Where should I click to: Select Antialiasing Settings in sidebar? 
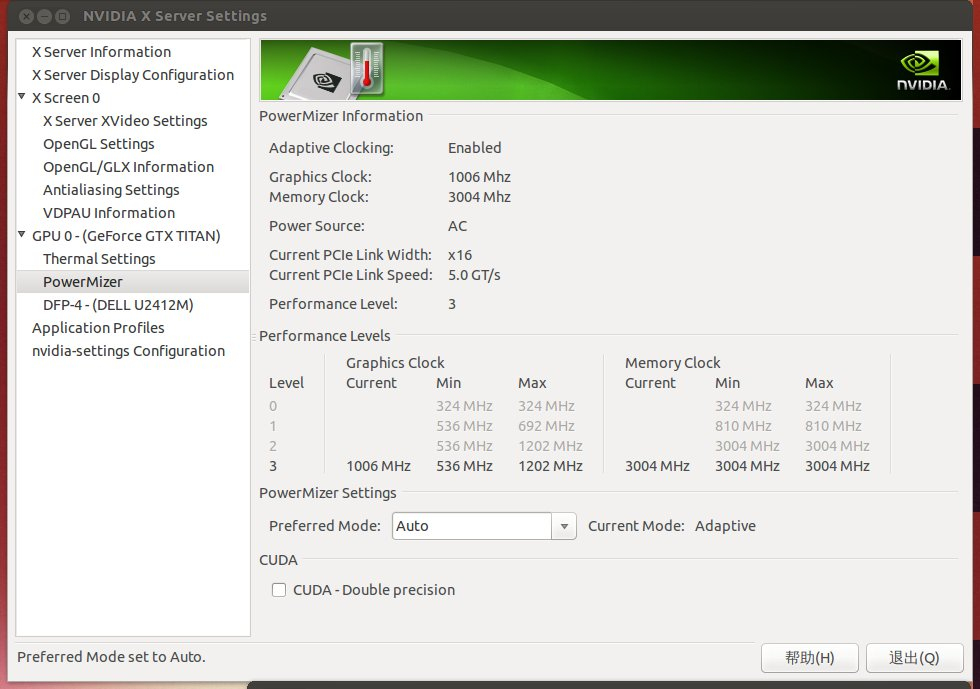(111, 190)
